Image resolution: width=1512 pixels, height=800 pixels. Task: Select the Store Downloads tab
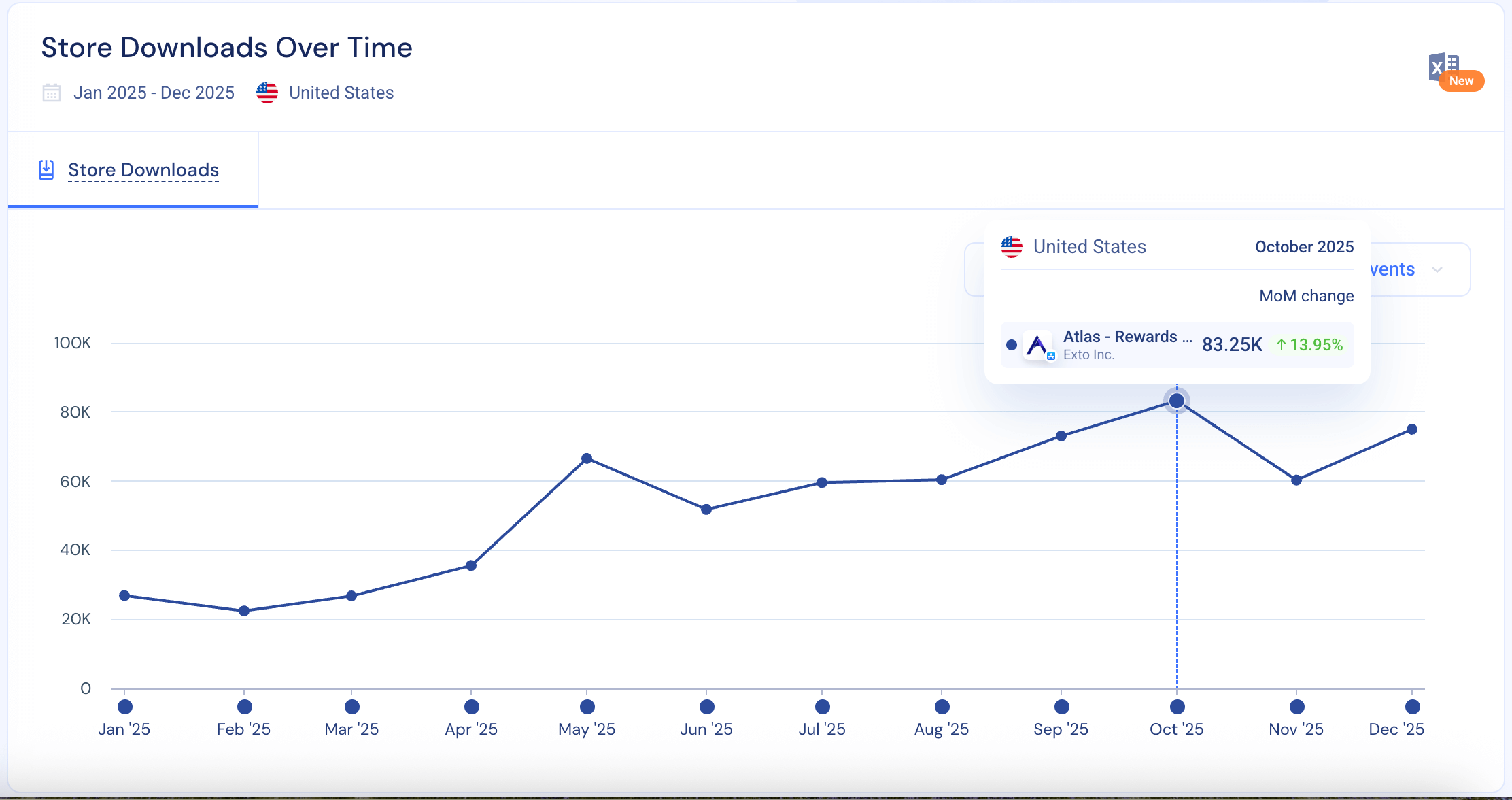pos(143,170)
